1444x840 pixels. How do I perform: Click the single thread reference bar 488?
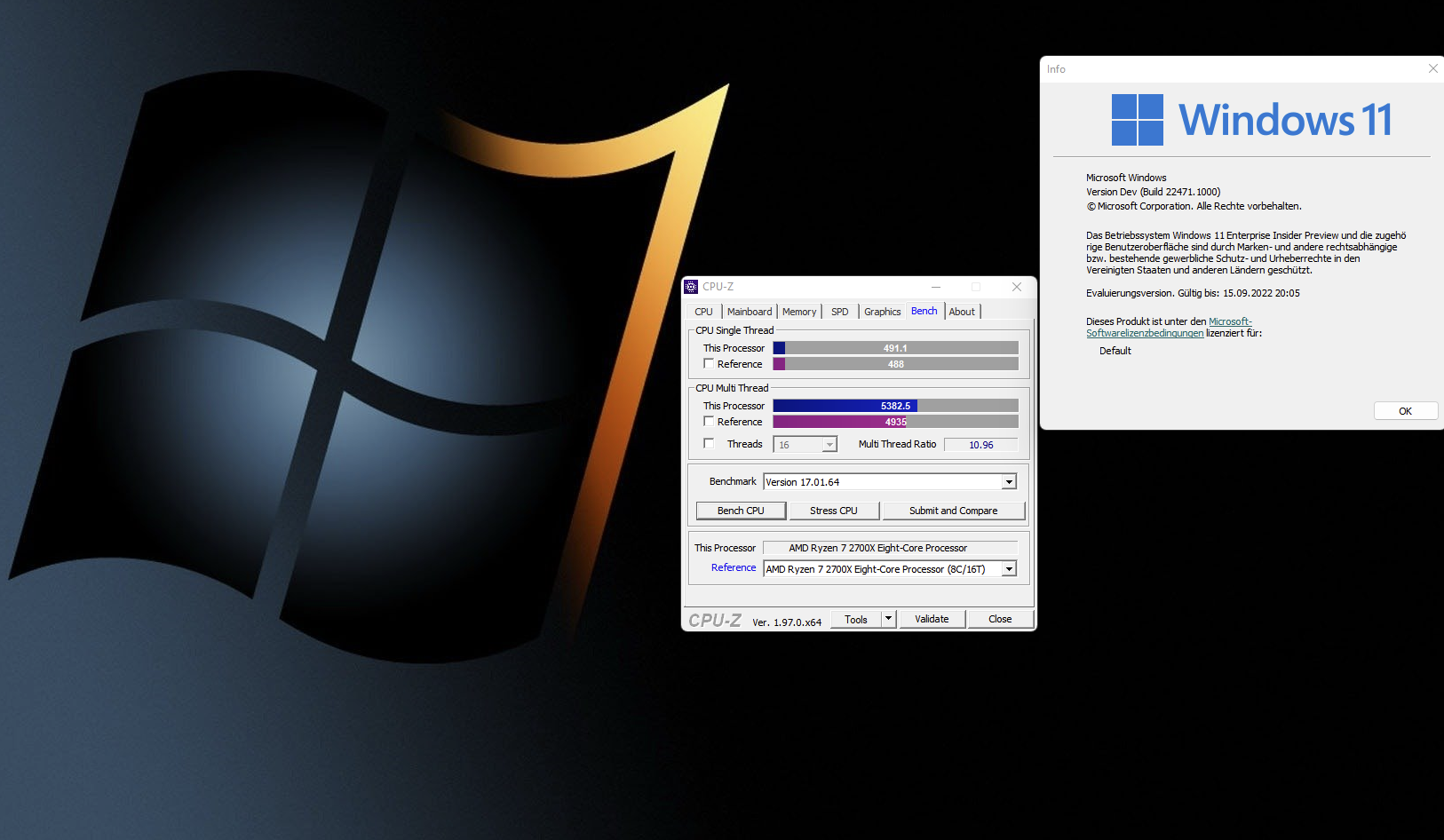coord(895,364)
